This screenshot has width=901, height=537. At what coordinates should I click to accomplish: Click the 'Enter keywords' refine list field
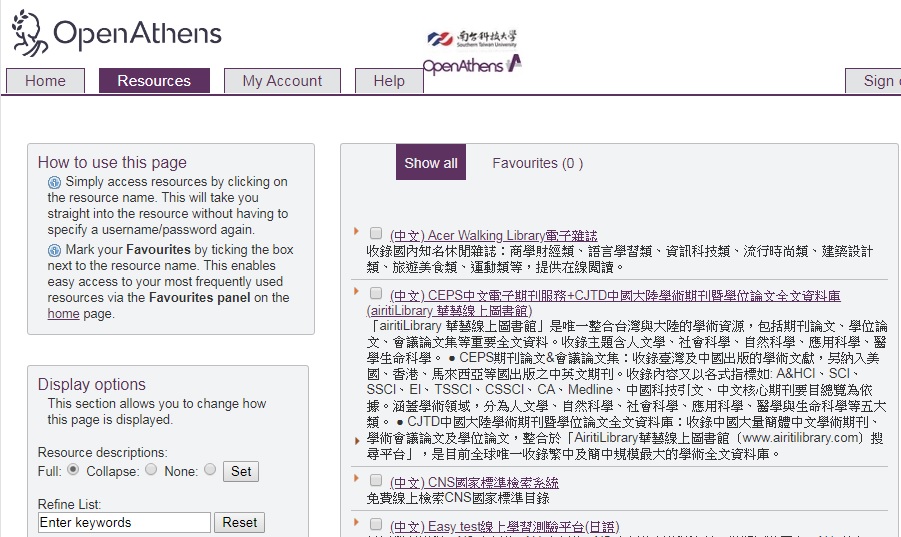[x=124, y=523]
